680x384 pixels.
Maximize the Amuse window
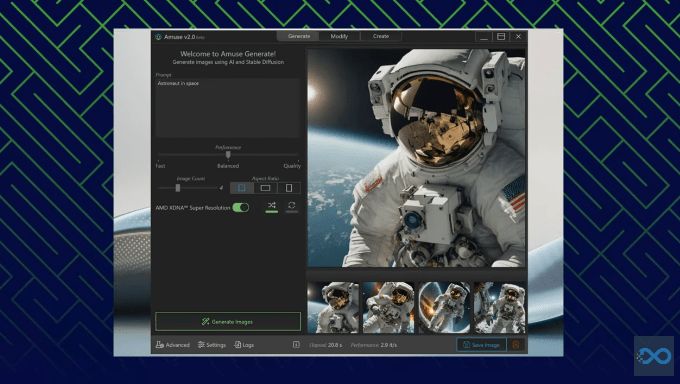pyautogui.click(x=501, y=36)
